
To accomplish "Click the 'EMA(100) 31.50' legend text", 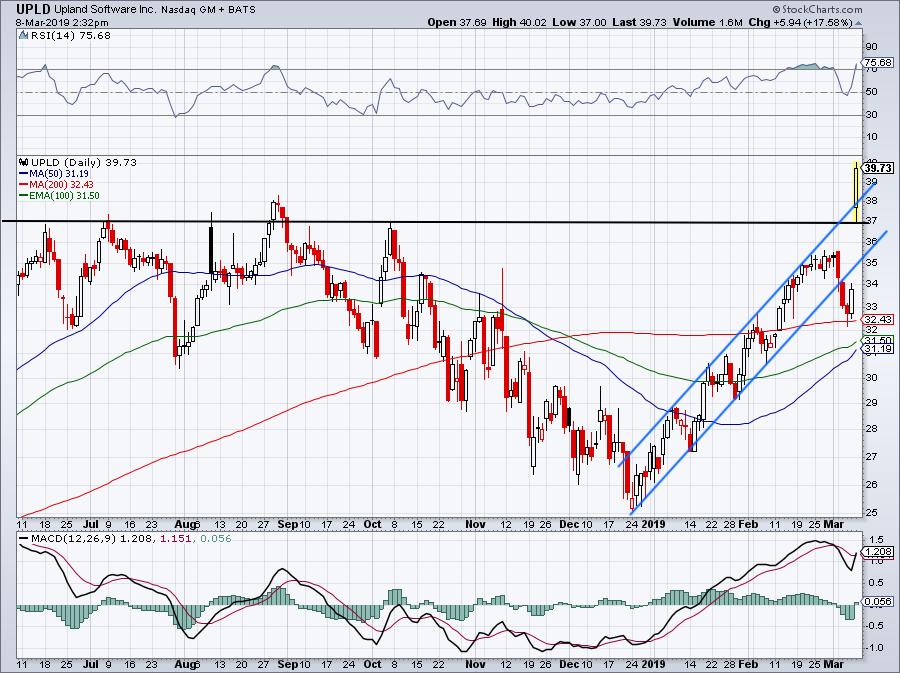I will pyautogui.click(x=64, y=196).
